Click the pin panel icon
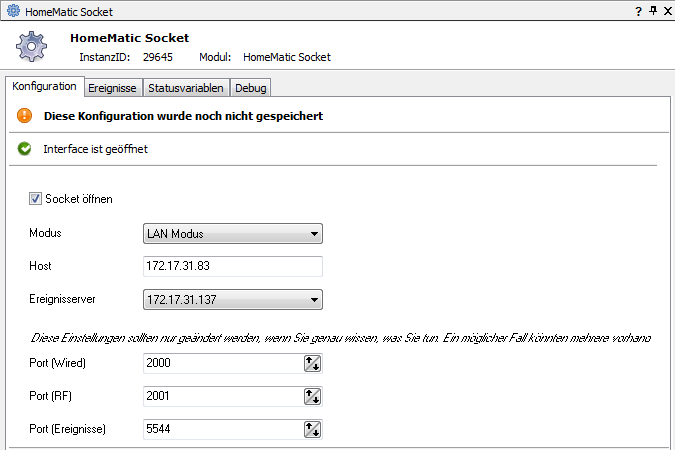The image size is (675, 450). (x=652, y=11)
